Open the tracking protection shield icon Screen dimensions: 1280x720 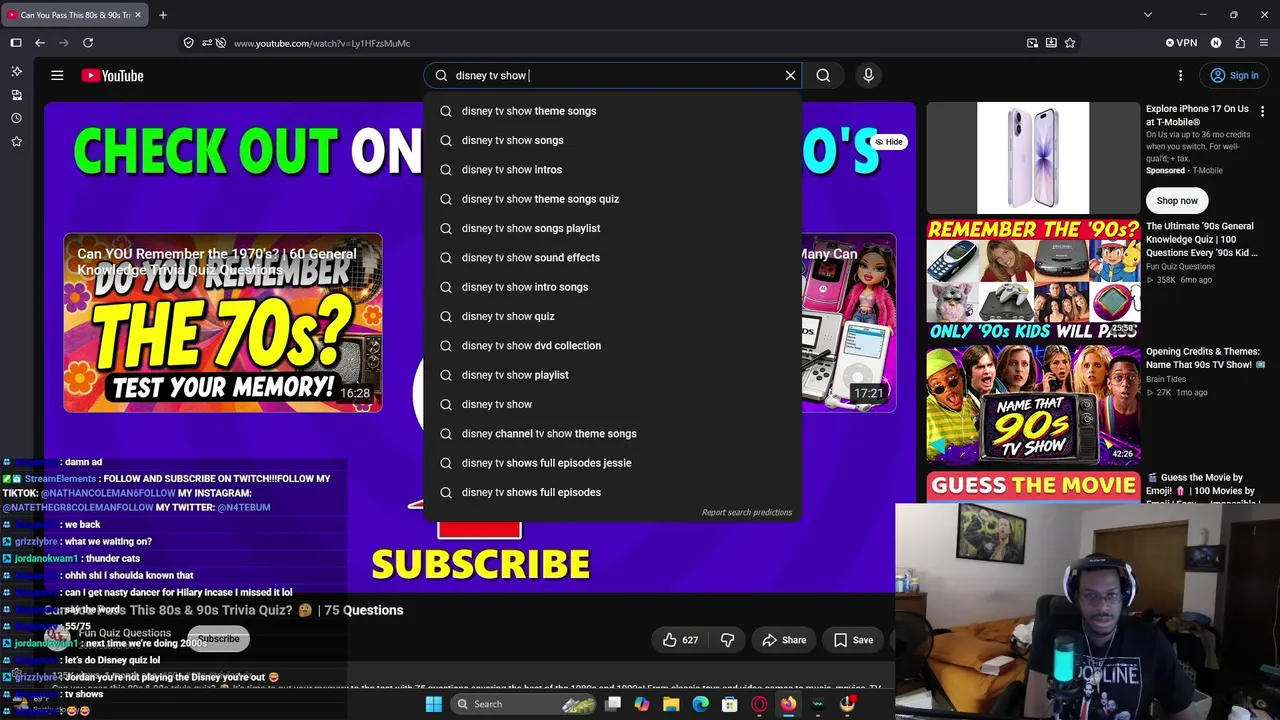(x=188, y=43)
